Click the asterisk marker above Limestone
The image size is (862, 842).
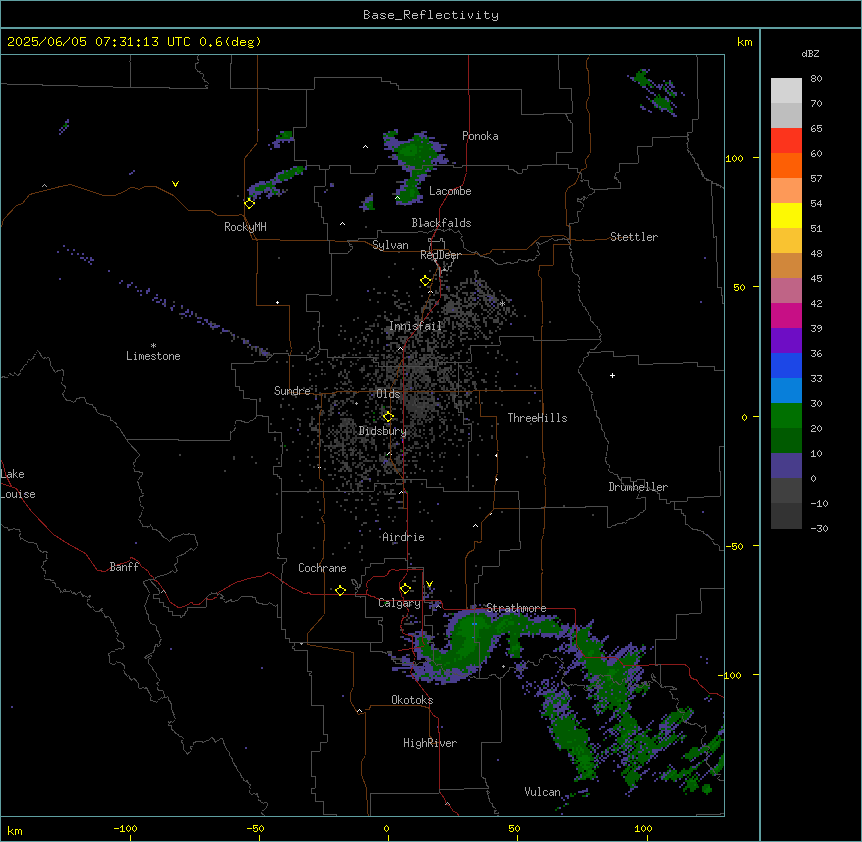click(153, 346)
